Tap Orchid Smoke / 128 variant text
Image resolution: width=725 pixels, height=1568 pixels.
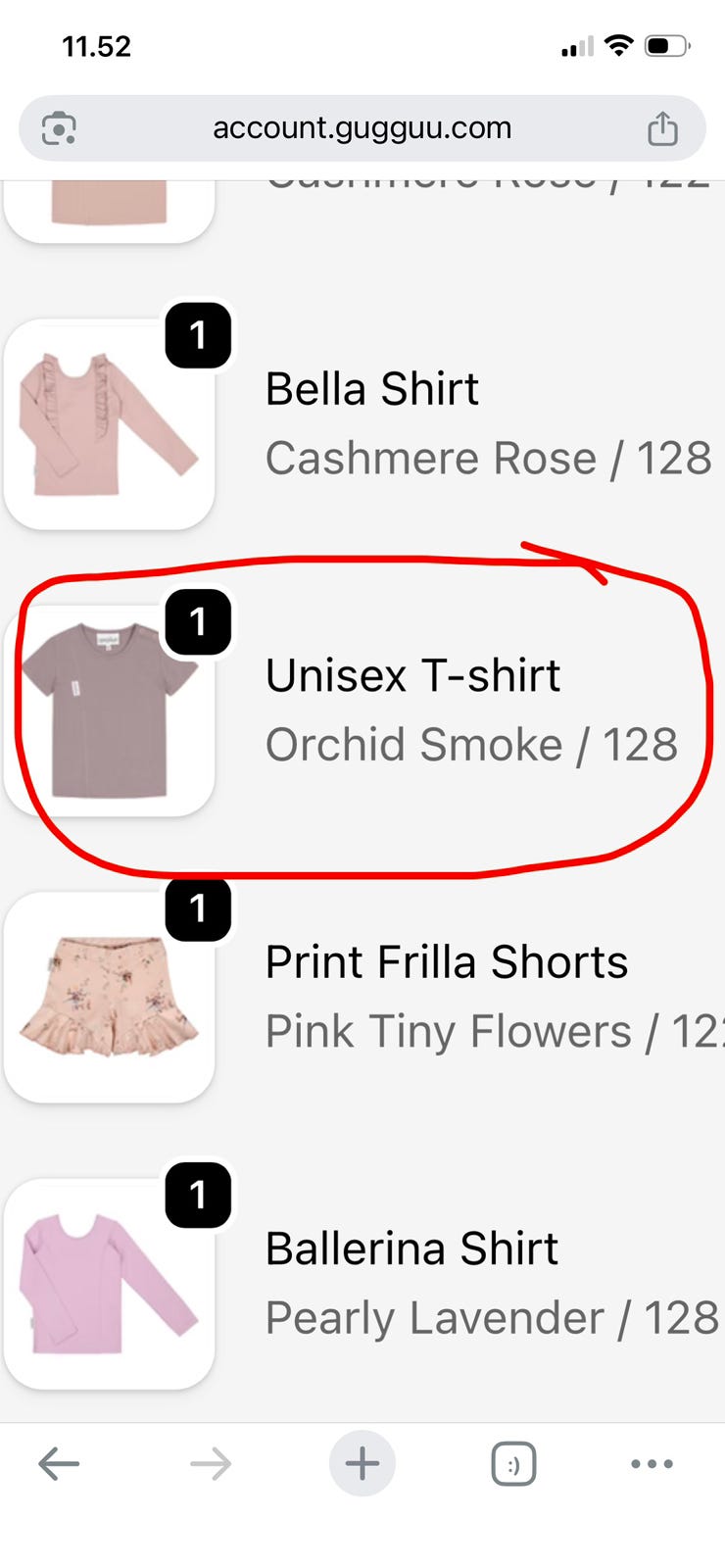(471, 745)
